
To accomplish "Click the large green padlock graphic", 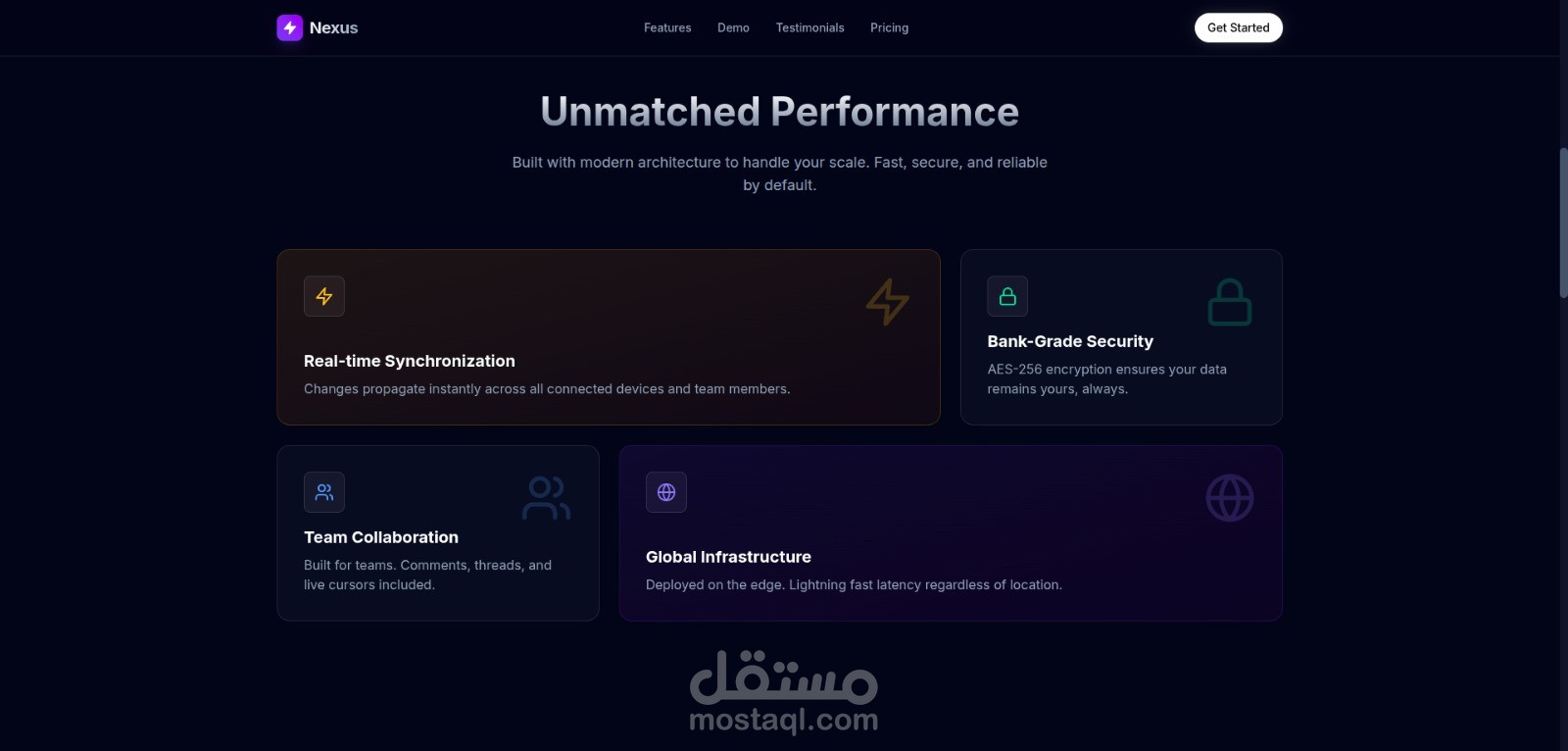I will (x=1230, y=302).
